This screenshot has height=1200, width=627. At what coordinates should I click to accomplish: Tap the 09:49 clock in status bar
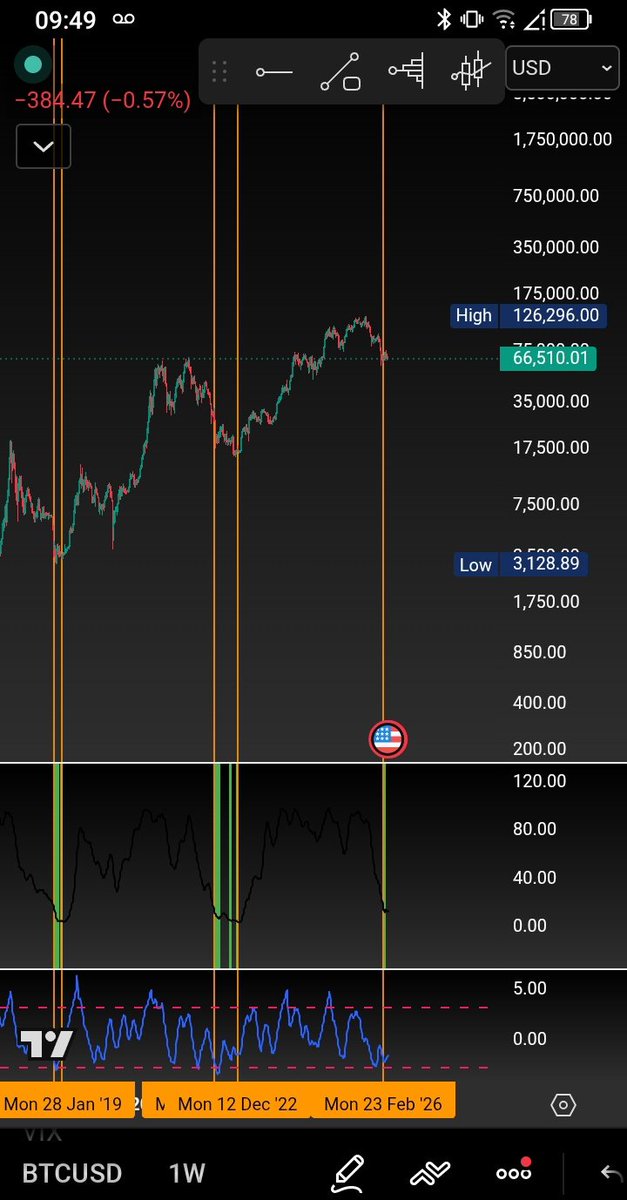pyautogui.click(x=65, y=19)
